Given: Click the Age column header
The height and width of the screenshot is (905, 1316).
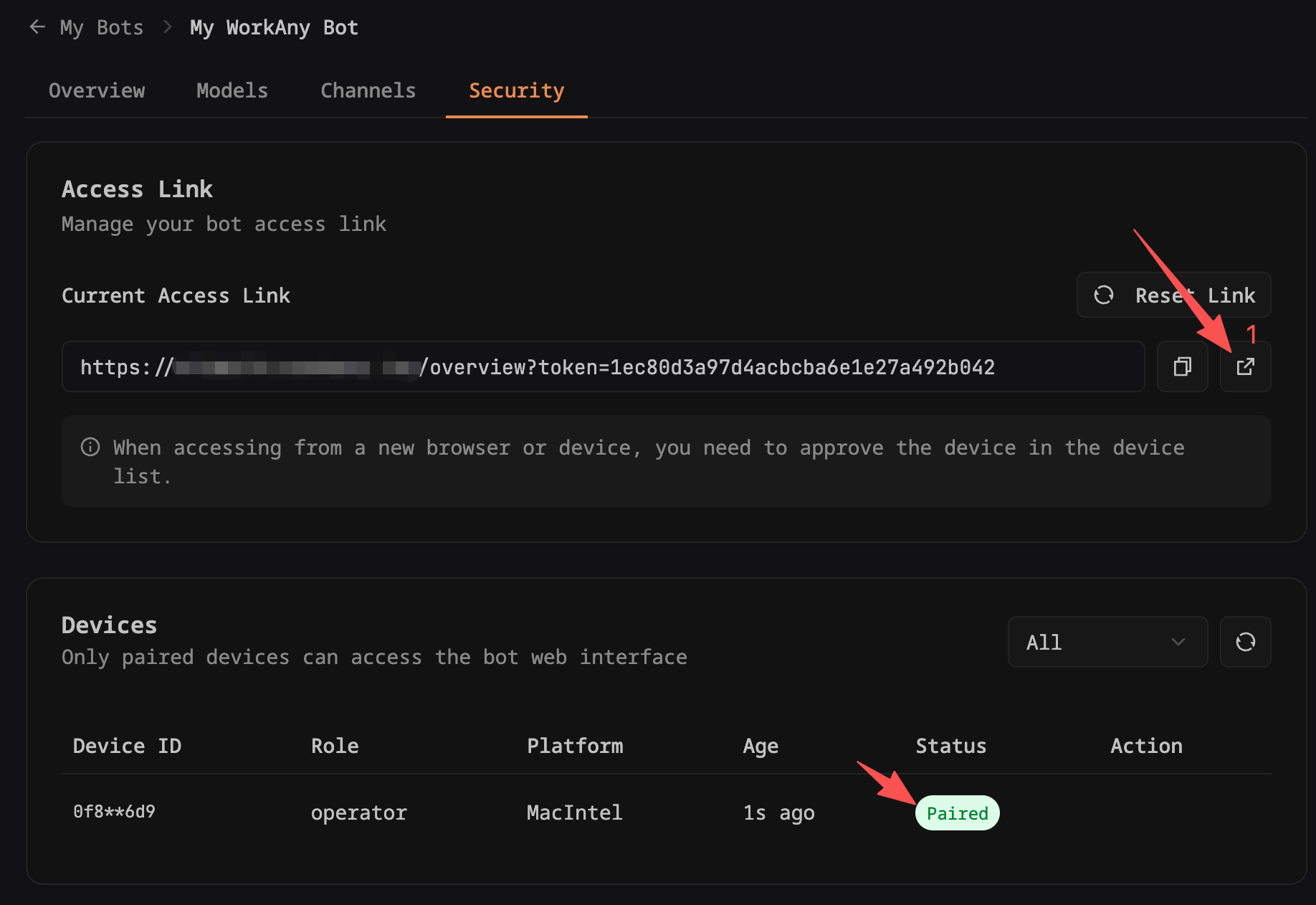Looking at the screenshot, I should (760, 746).
